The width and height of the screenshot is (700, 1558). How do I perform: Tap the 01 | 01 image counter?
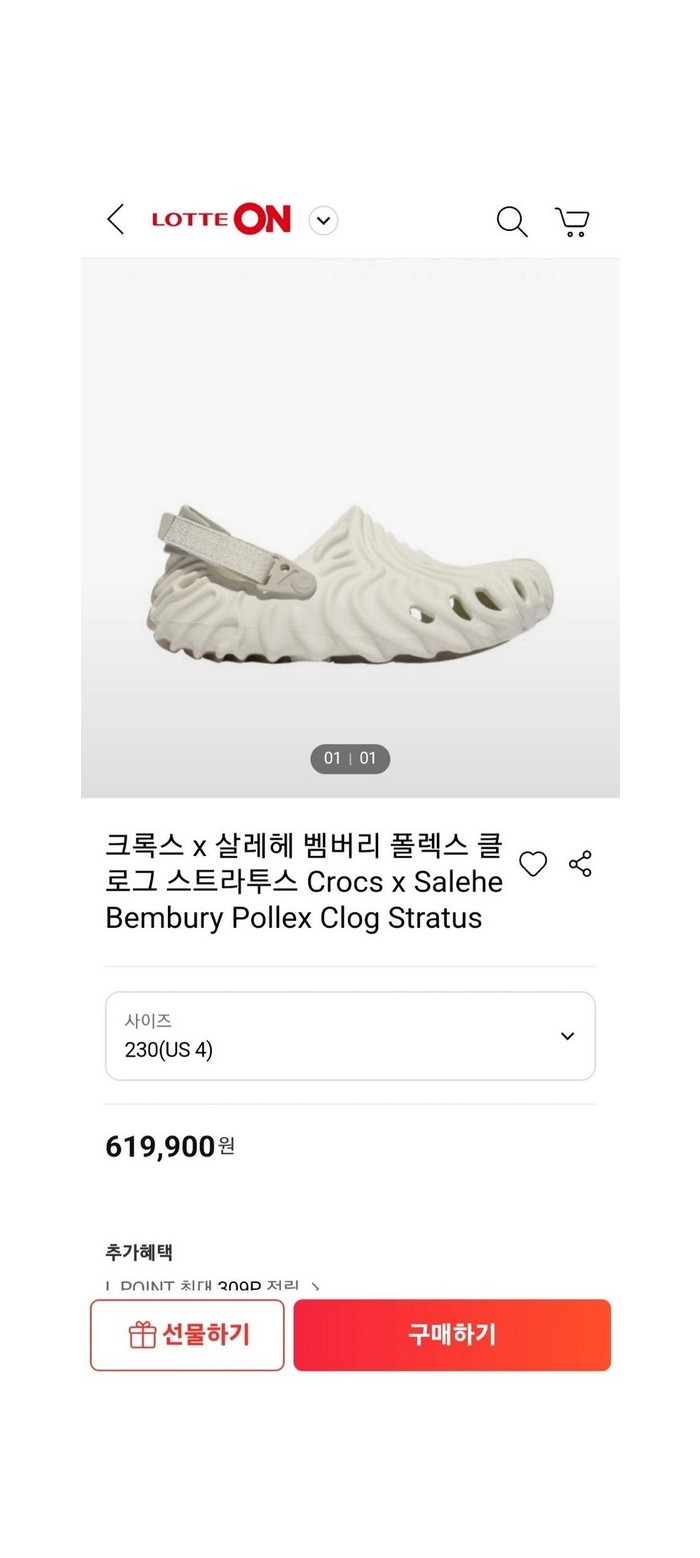[x=350, y=758]
